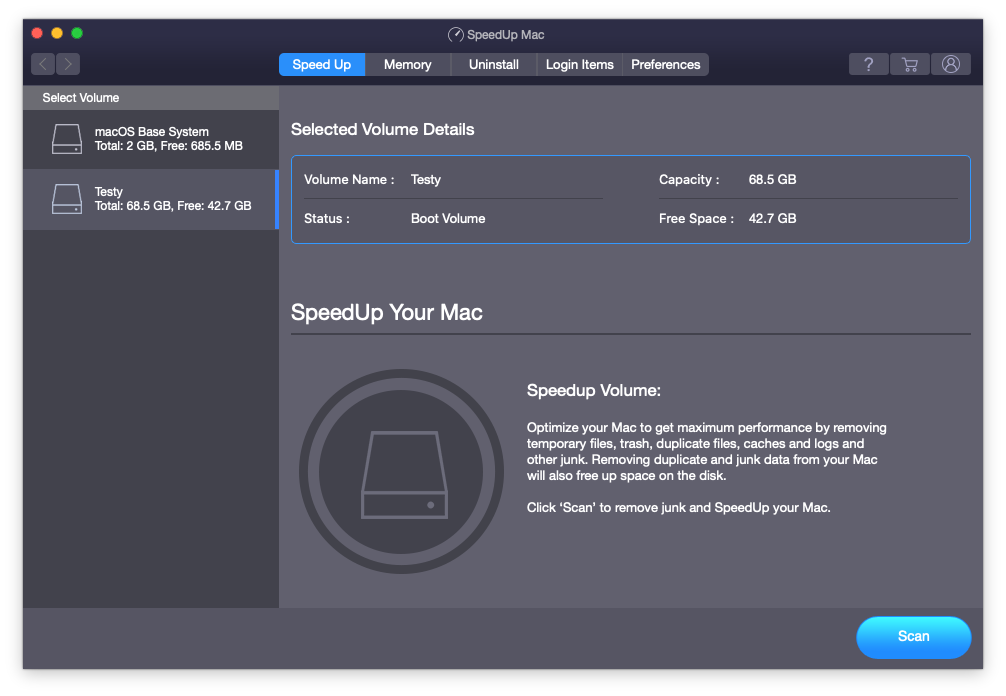This screenshot has width=1006, height=696.
Task: Click the macOS Base System drive icon
Action: [x=67, y=139]
